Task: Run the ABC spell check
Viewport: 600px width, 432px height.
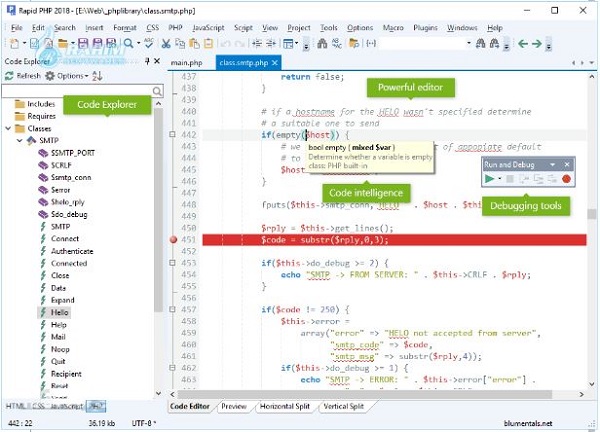Action: click(149, 43)
